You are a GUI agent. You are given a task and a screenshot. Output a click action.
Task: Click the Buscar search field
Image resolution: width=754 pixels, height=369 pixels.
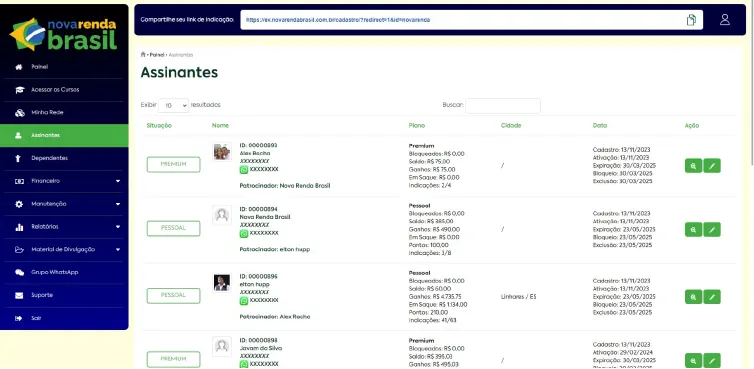503,106
